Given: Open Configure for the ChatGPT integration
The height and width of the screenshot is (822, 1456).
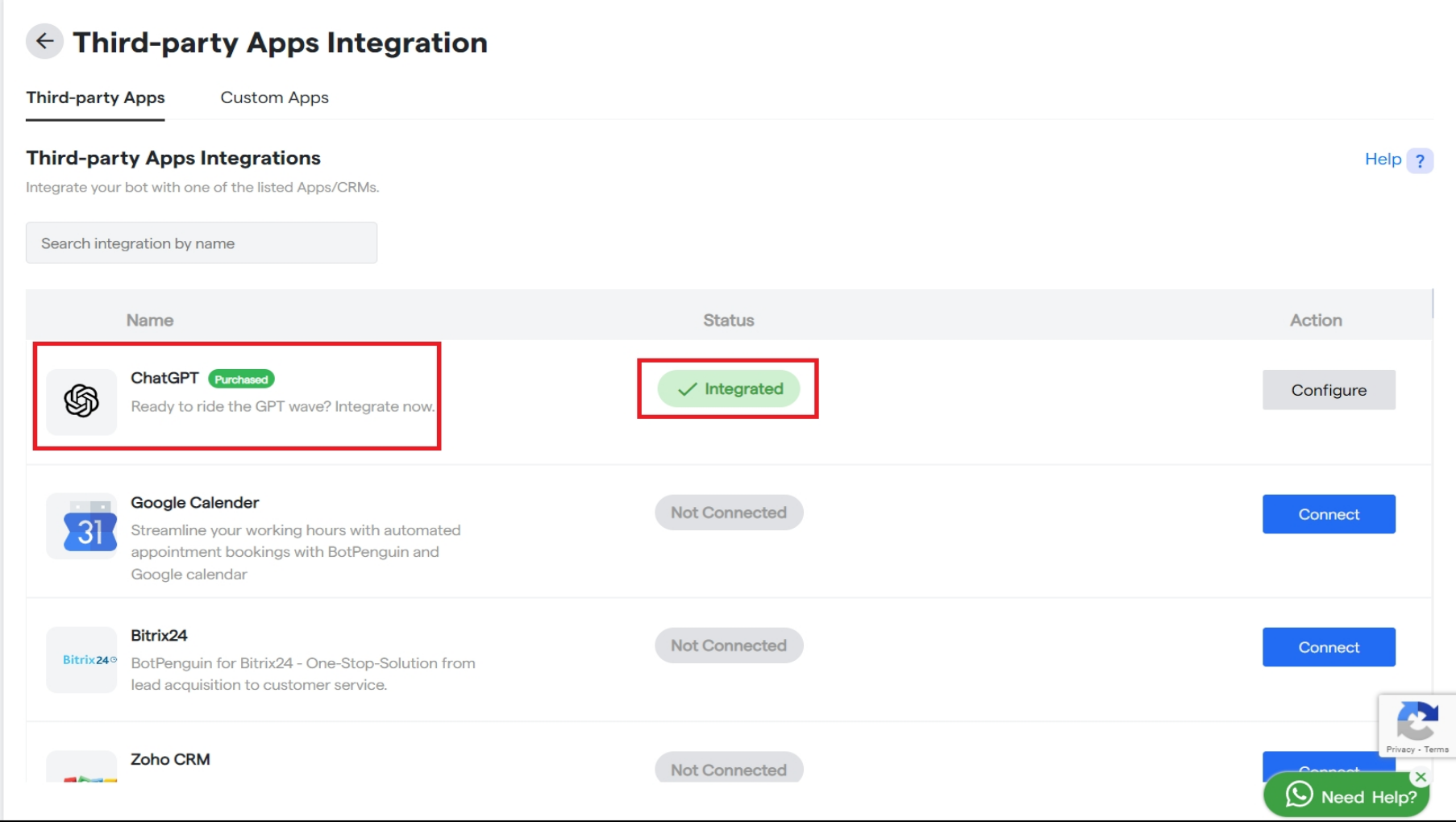Looking at the screenshot, I should click(1329, 390).
